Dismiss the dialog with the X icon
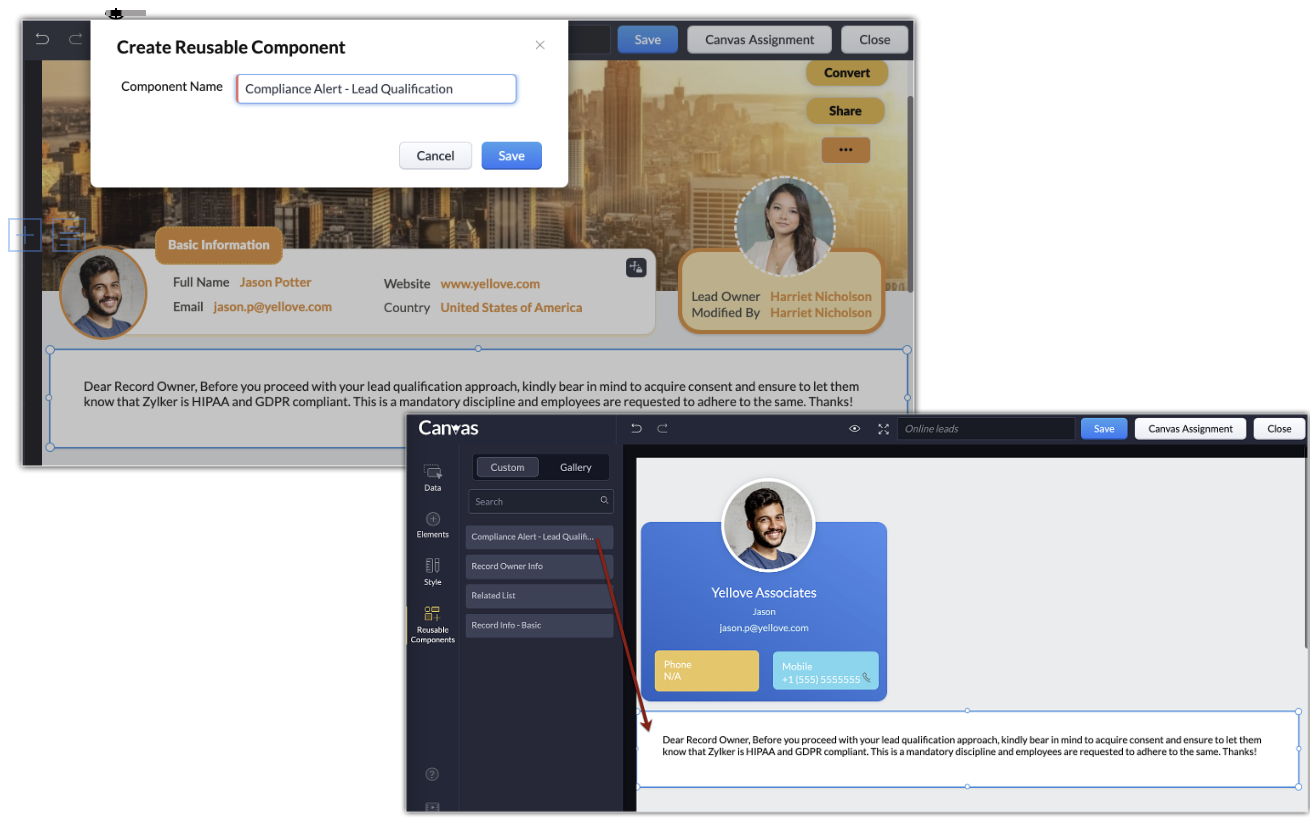 [x=540, y=45]
